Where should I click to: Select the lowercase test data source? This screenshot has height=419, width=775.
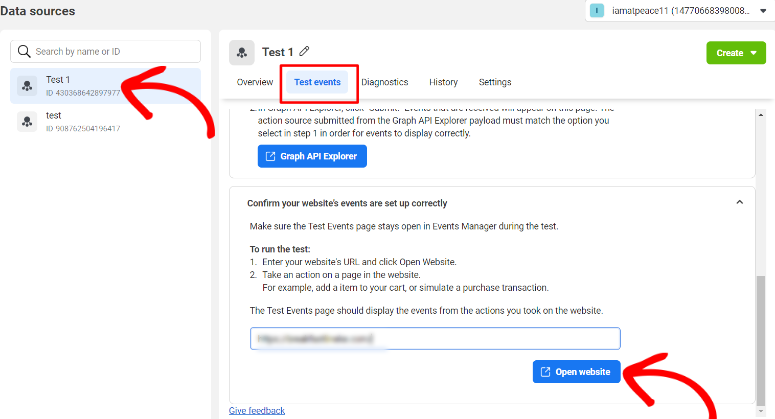tap(105, 122)
